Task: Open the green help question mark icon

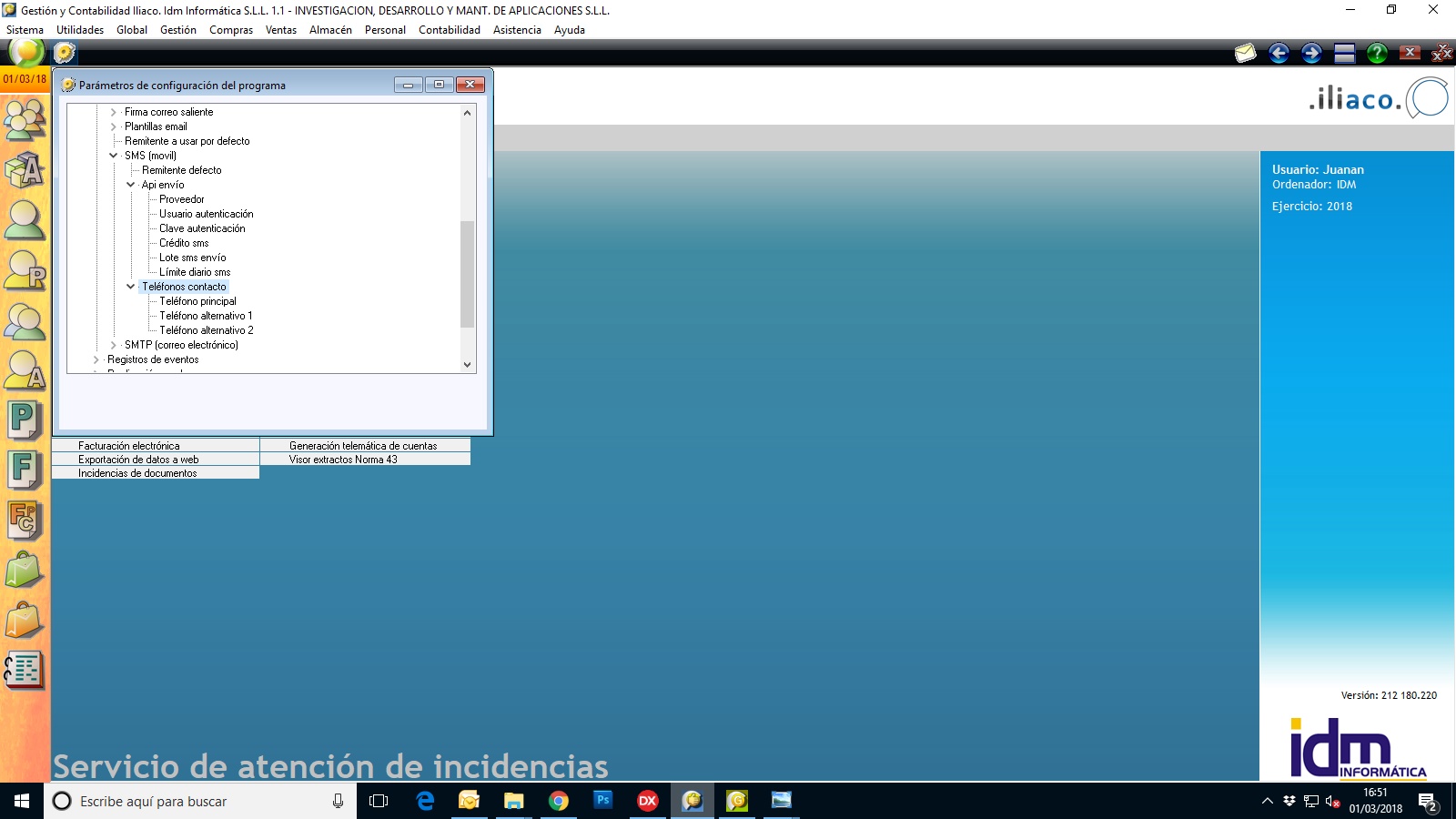Action: (1377, 54)
